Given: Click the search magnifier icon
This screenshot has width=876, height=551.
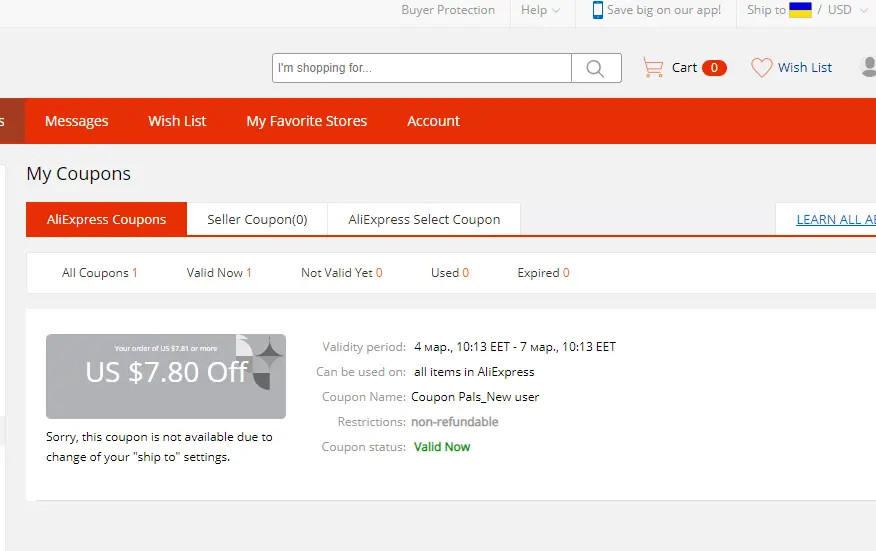Looking at the screenshot, I should tap(596, 68).
